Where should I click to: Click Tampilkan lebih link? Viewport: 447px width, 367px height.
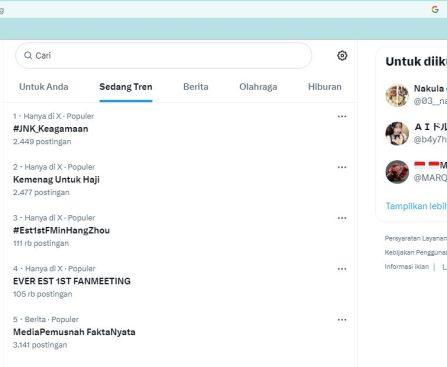[x=416, y=206]
